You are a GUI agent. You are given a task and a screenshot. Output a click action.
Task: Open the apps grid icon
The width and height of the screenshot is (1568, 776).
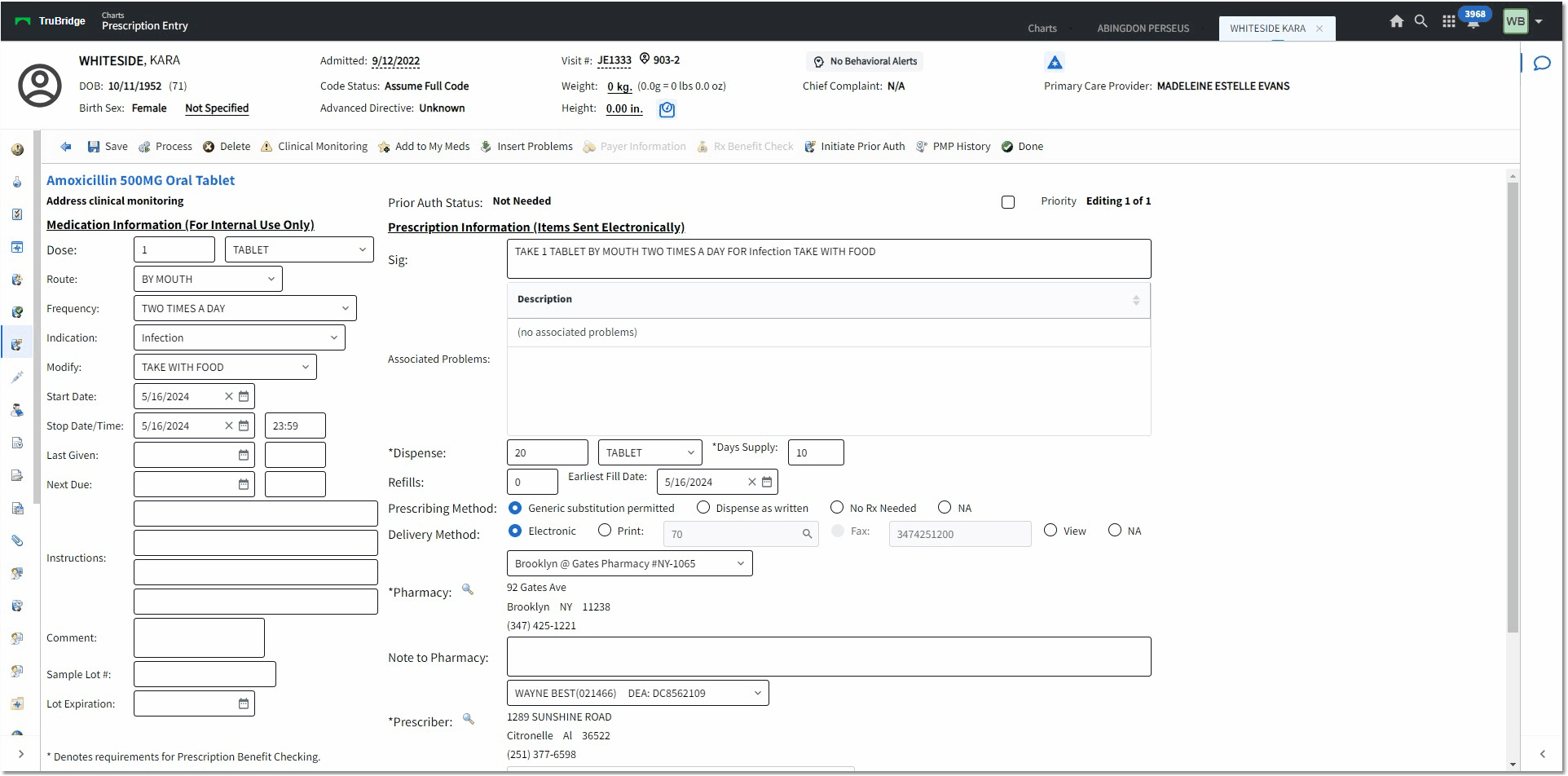[1448, 21]
